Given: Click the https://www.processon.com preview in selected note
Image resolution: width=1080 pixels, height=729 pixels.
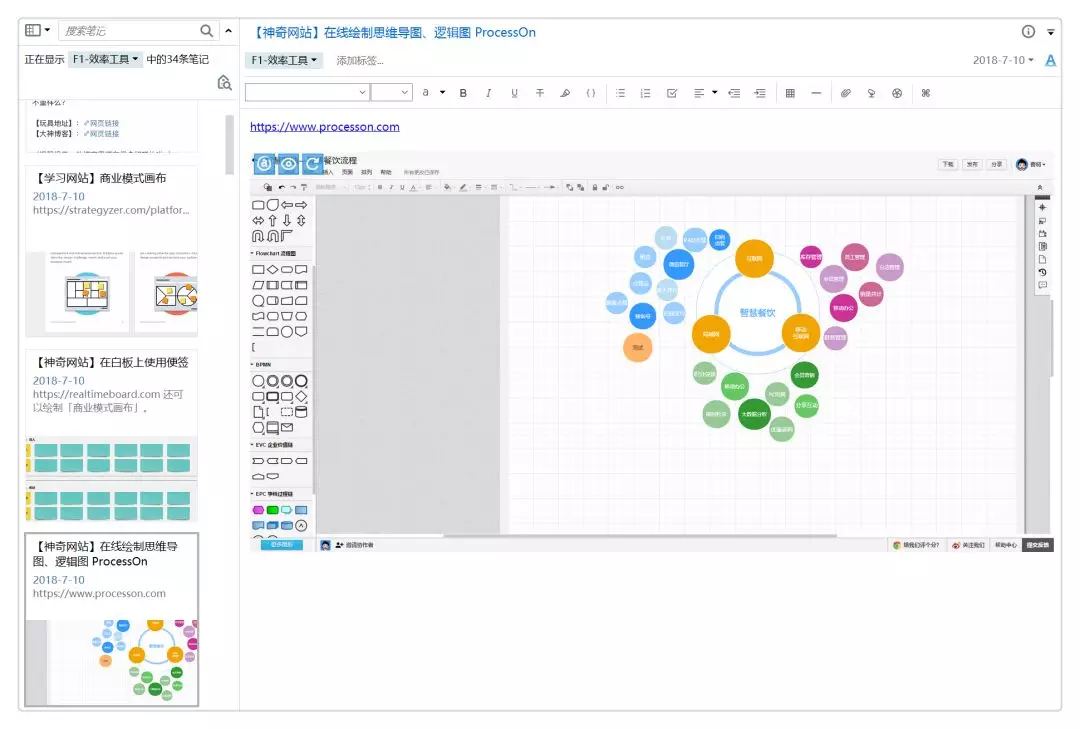Looking at the screenshot, I should point(99,593).
